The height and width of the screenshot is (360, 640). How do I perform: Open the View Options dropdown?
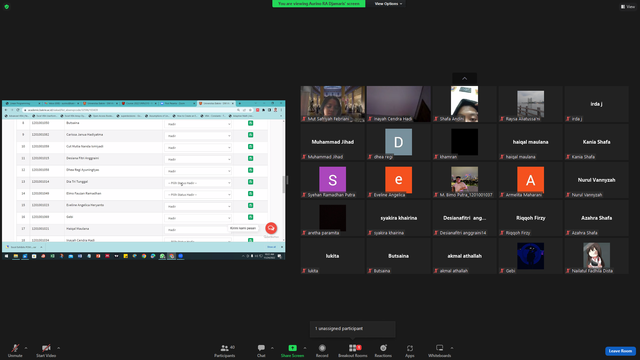point(388,4)
